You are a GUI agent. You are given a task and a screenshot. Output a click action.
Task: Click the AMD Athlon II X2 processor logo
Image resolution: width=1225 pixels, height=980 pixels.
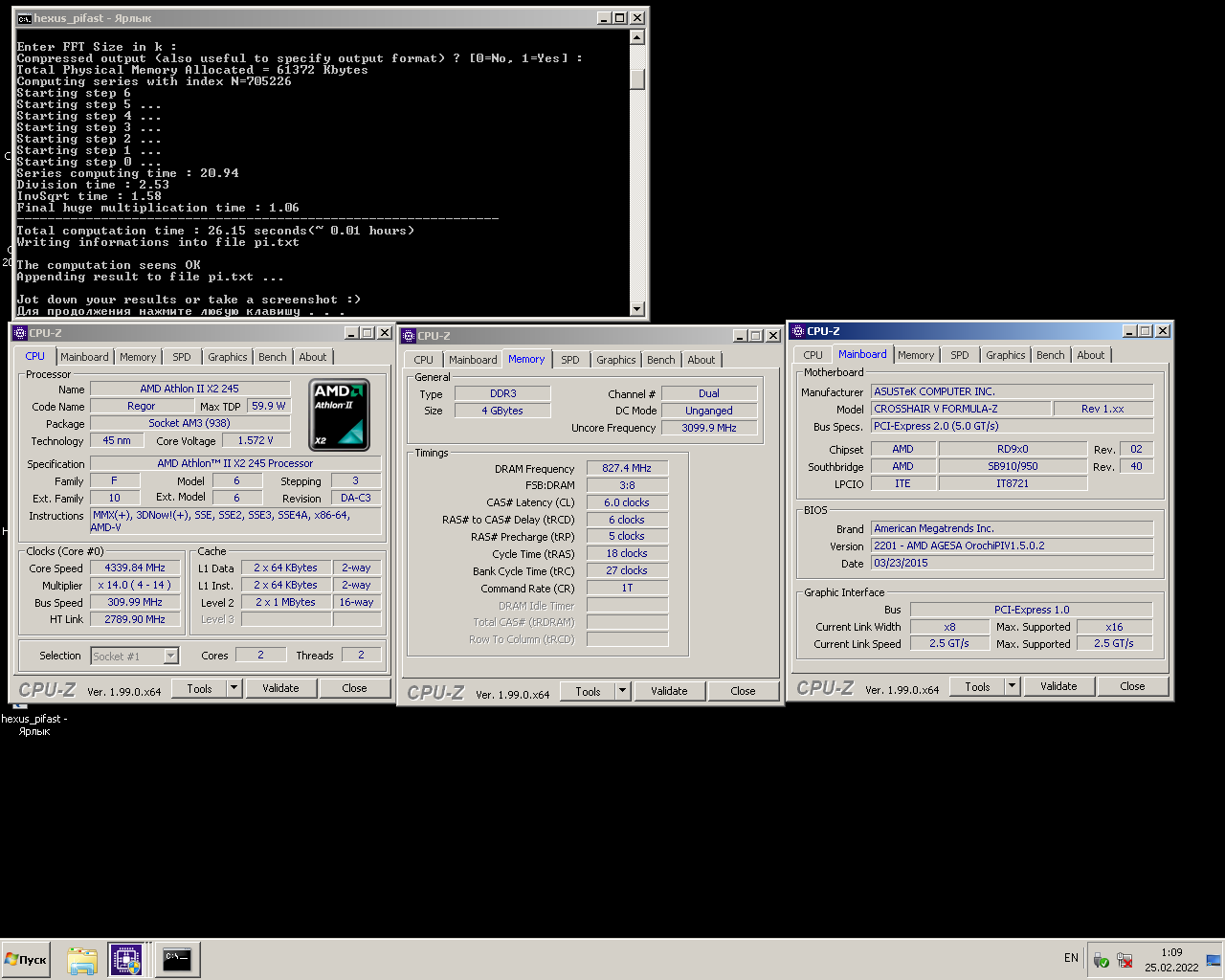pyautogui.click(x=340, y=415)
